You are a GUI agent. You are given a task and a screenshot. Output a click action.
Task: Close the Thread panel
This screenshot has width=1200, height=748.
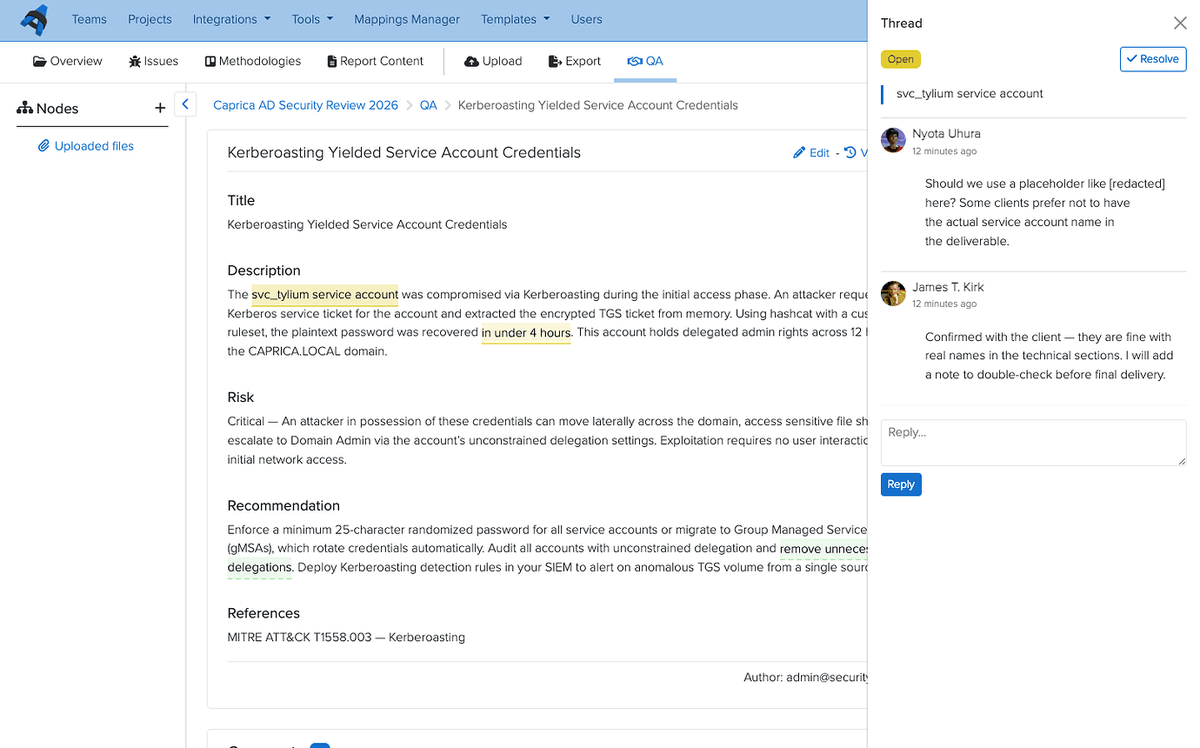(1179, 23)
